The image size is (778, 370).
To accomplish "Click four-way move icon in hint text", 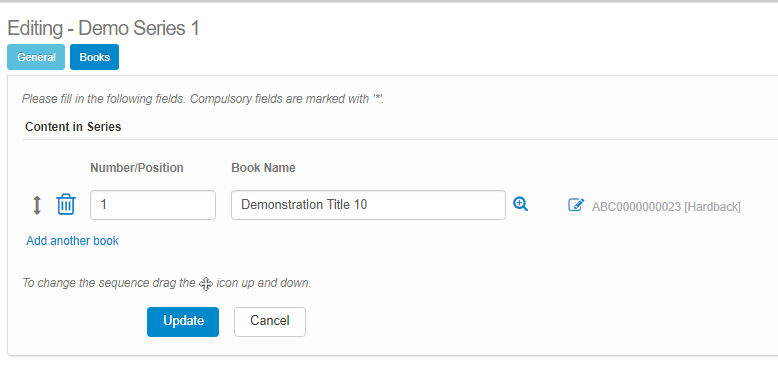I will 206,284.
